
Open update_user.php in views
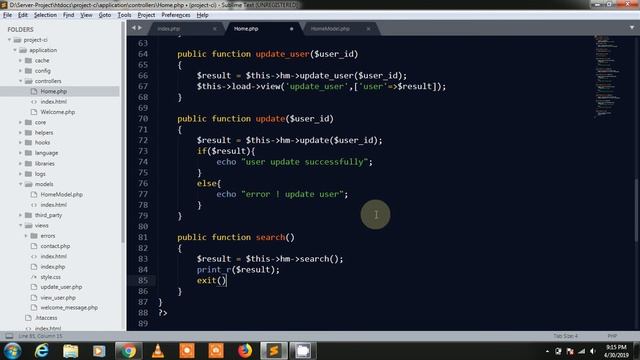click(x=61, y=287)
